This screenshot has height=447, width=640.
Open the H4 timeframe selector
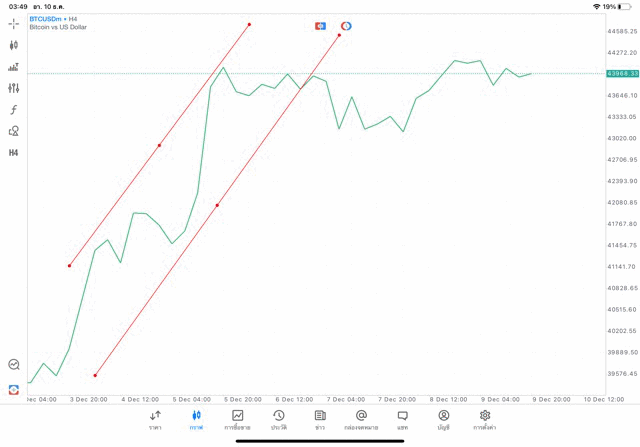[14, 153]
